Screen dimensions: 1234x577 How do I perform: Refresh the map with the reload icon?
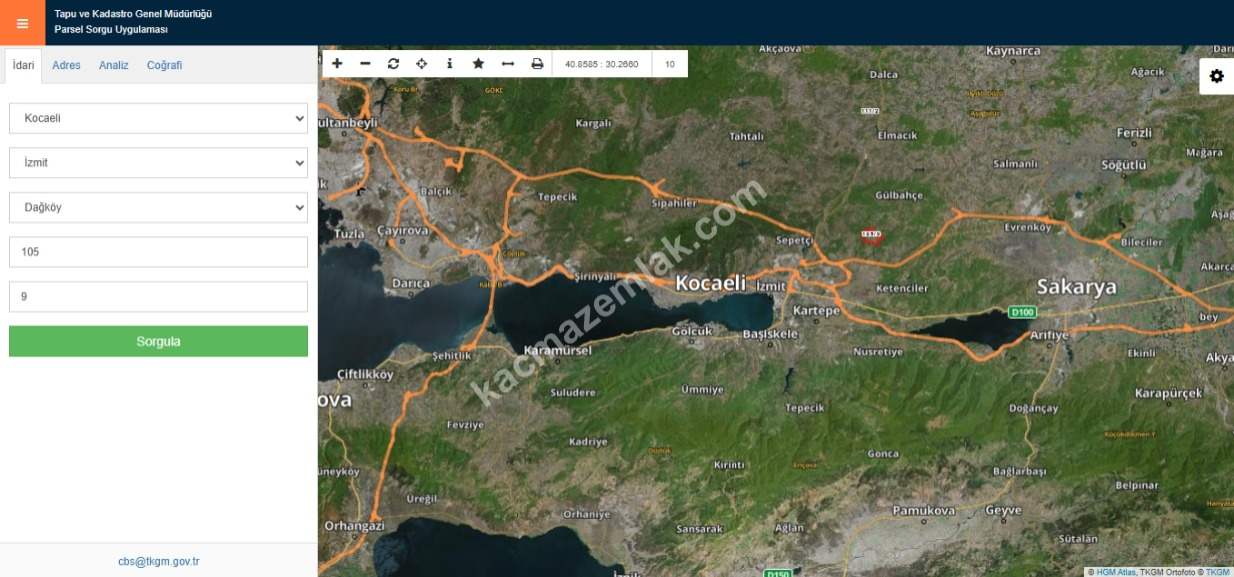point(393,64)
